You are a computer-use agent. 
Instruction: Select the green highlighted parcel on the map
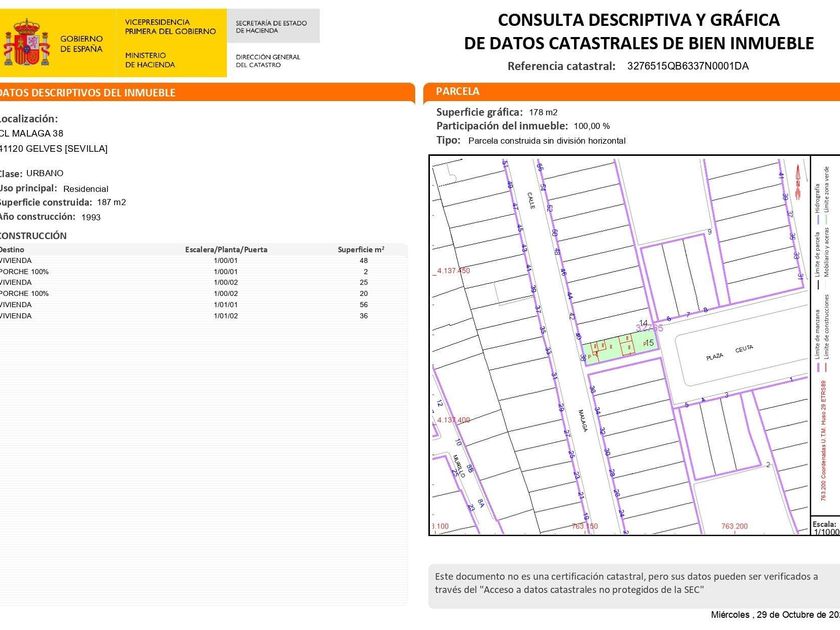(620, 347)
